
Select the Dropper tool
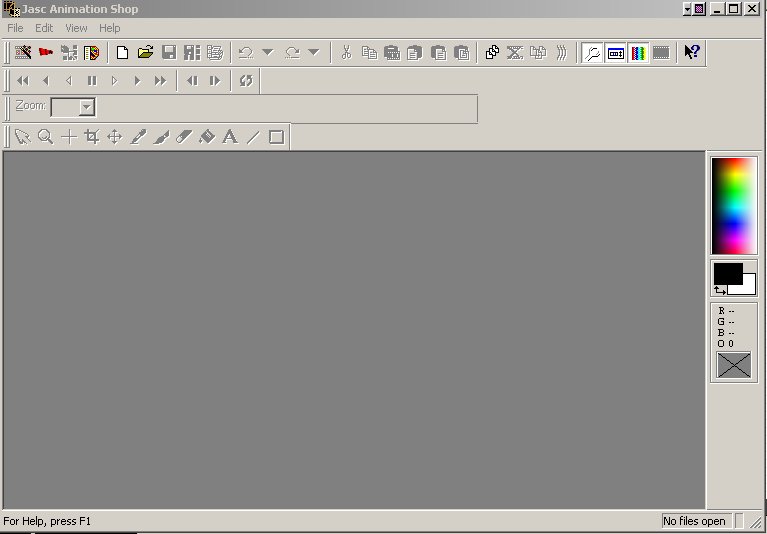138,137
